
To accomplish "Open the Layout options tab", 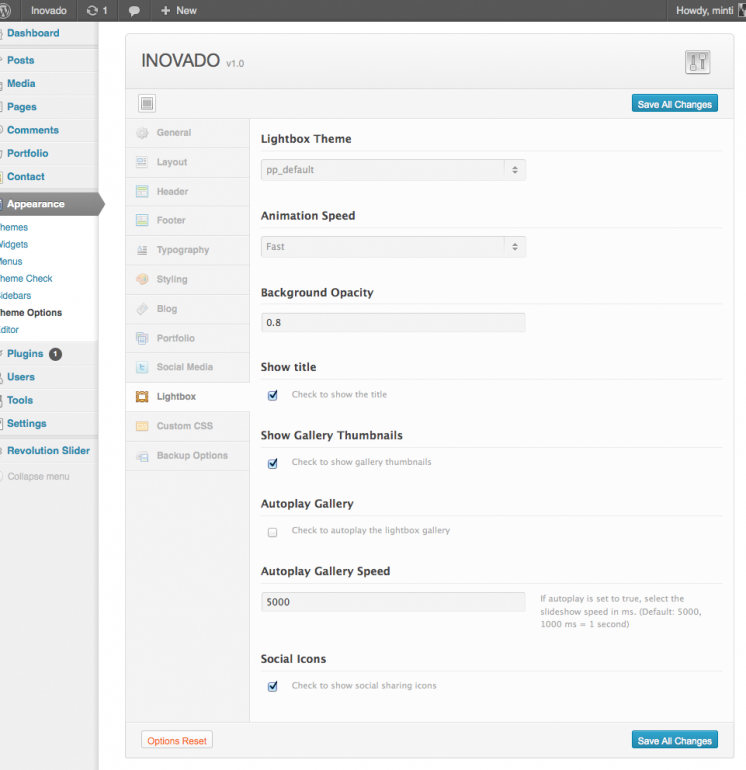I will (188, 162).
